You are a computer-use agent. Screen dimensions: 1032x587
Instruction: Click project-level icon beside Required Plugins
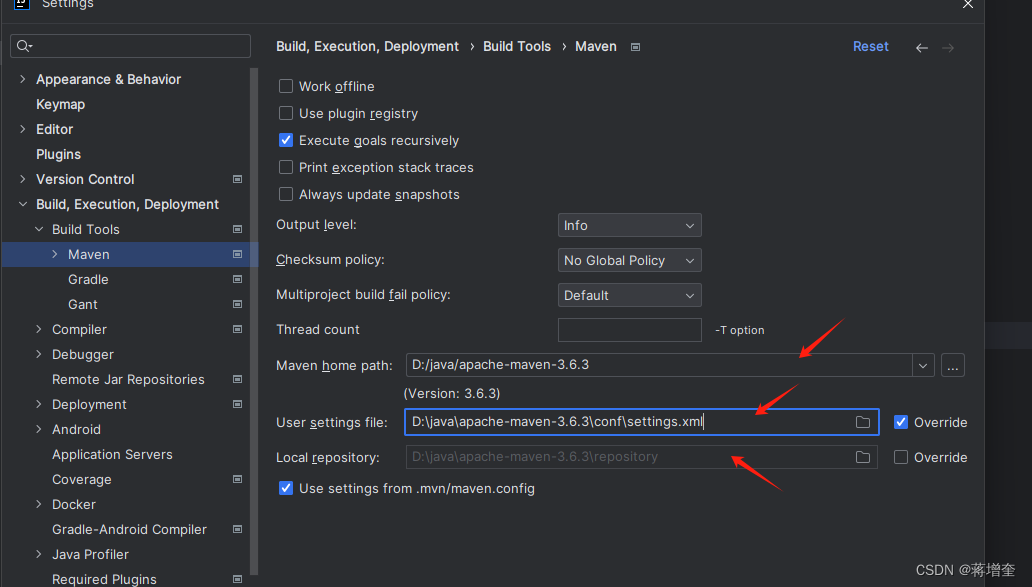tap(238, 579)
